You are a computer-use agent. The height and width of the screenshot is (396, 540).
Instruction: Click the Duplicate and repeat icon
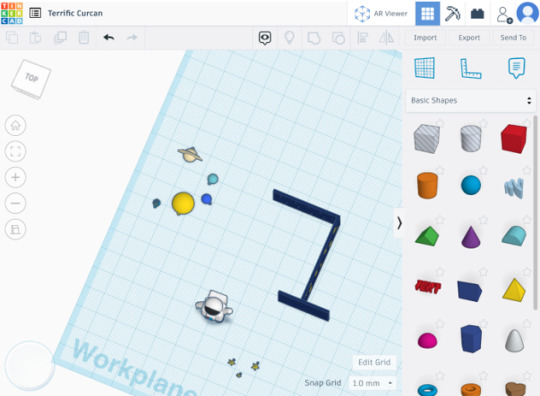tap(60, 37)
